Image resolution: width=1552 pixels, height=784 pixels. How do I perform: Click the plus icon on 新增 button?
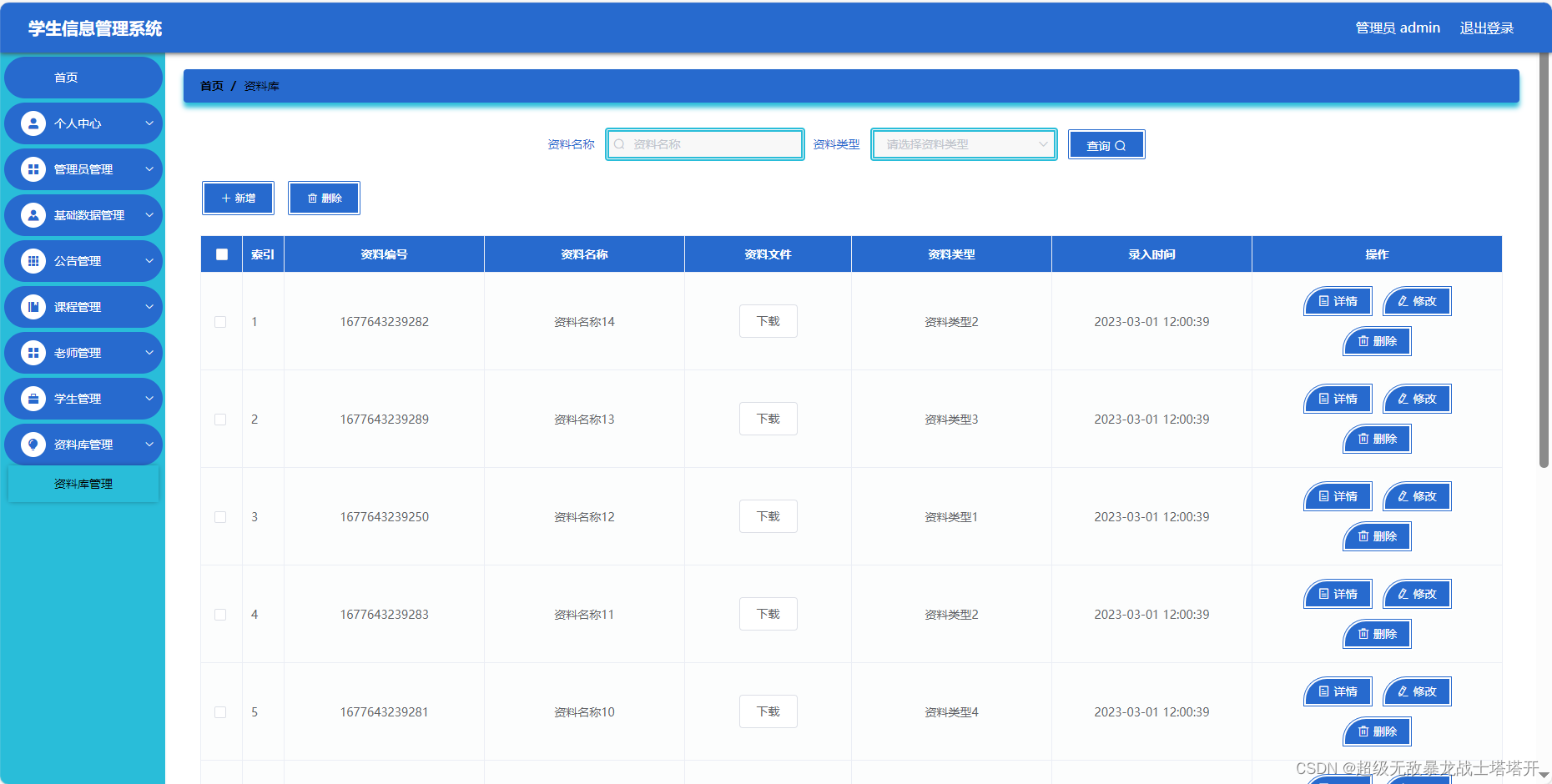click(226, 199)
